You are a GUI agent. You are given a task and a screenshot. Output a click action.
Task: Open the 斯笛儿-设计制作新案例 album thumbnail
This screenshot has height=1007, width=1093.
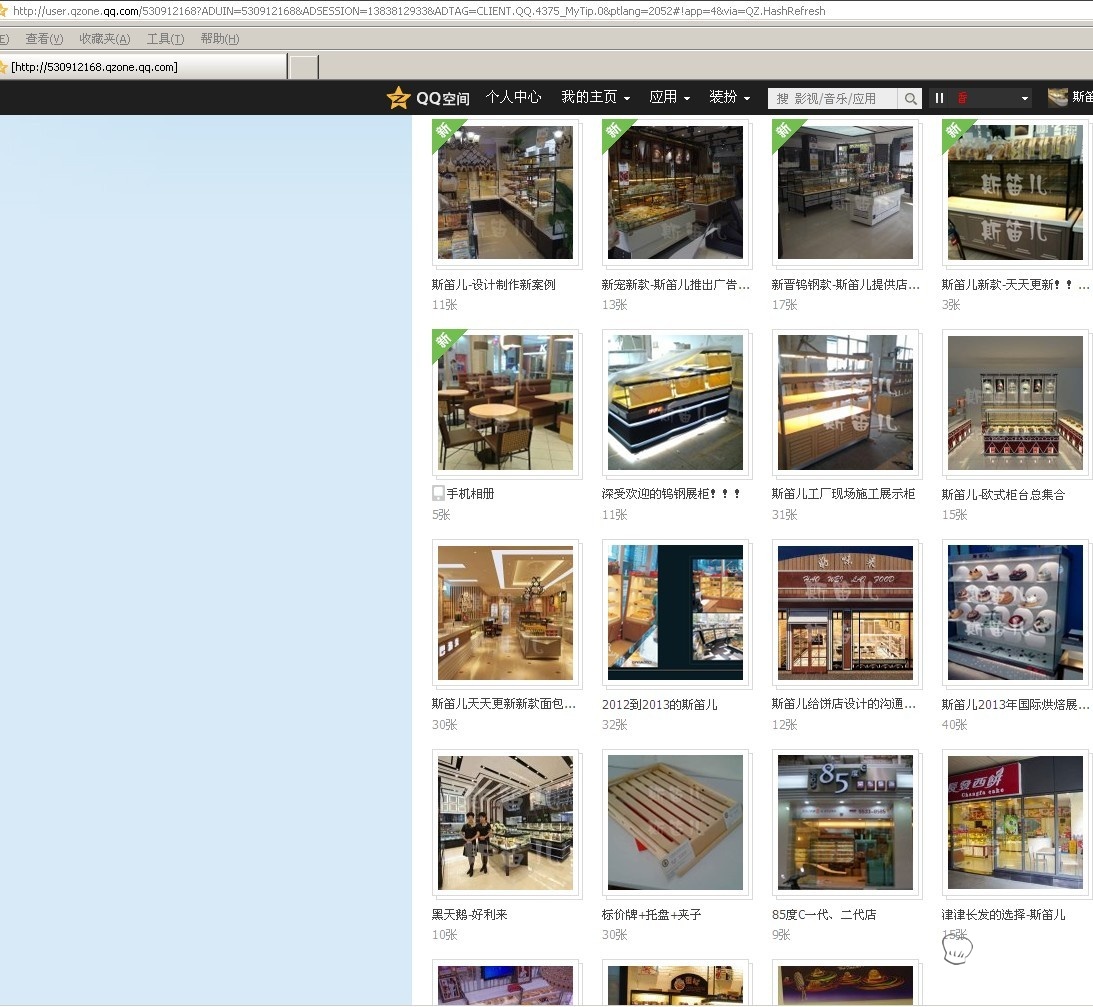[505, 192]
